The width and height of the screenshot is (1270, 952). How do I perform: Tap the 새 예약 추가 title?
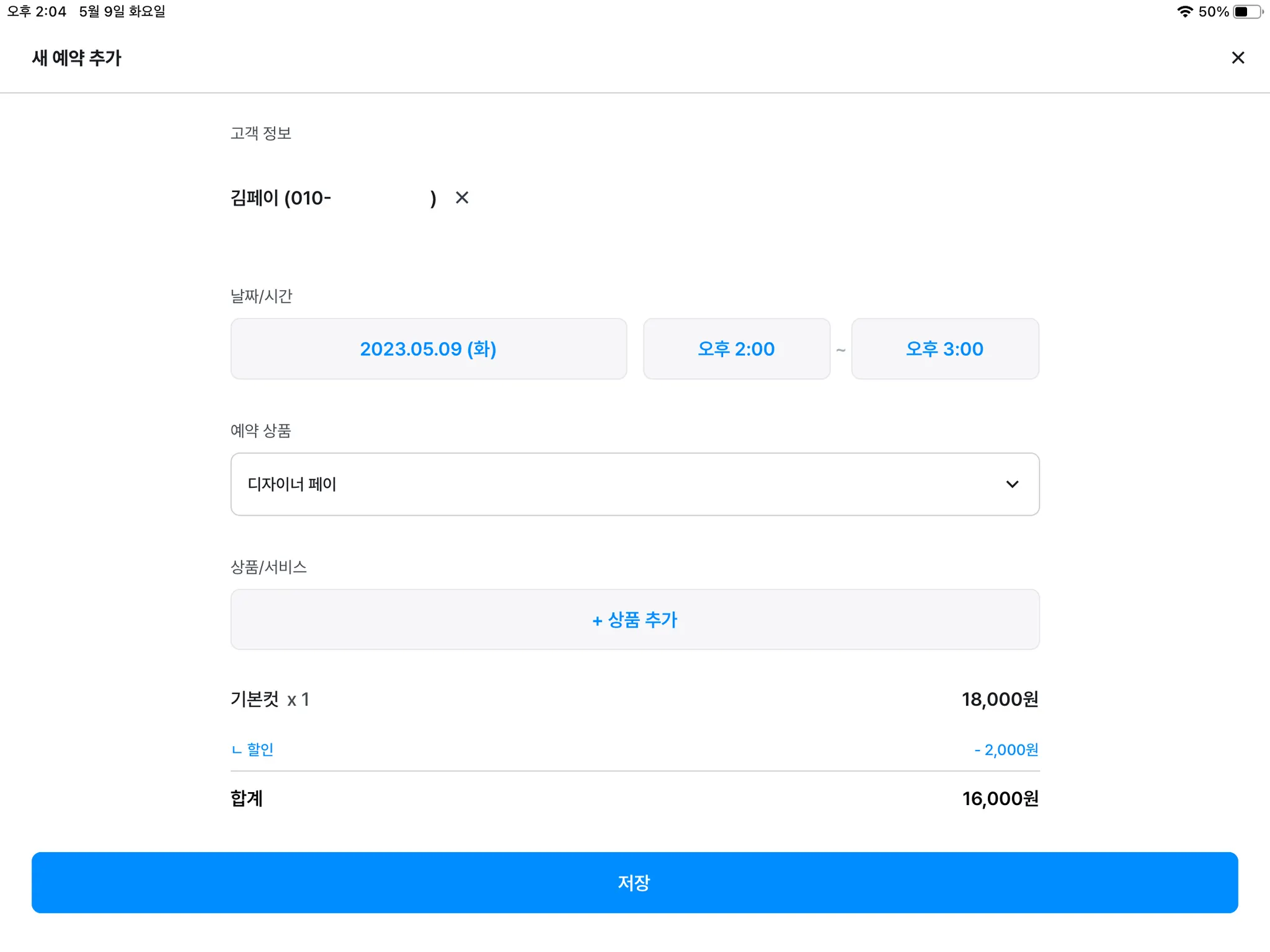(x=77, y=58)
